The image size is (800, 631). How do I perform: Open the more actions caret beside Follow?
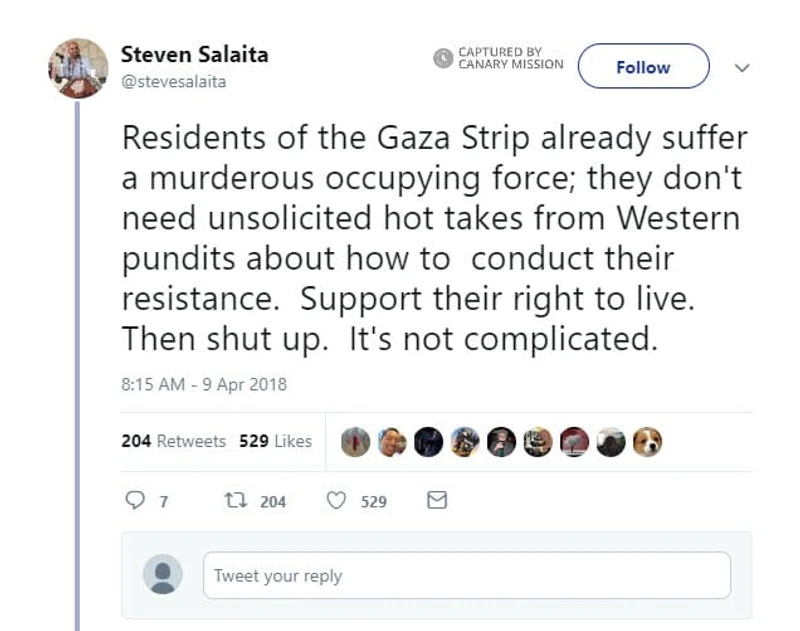tap(741, 67)
